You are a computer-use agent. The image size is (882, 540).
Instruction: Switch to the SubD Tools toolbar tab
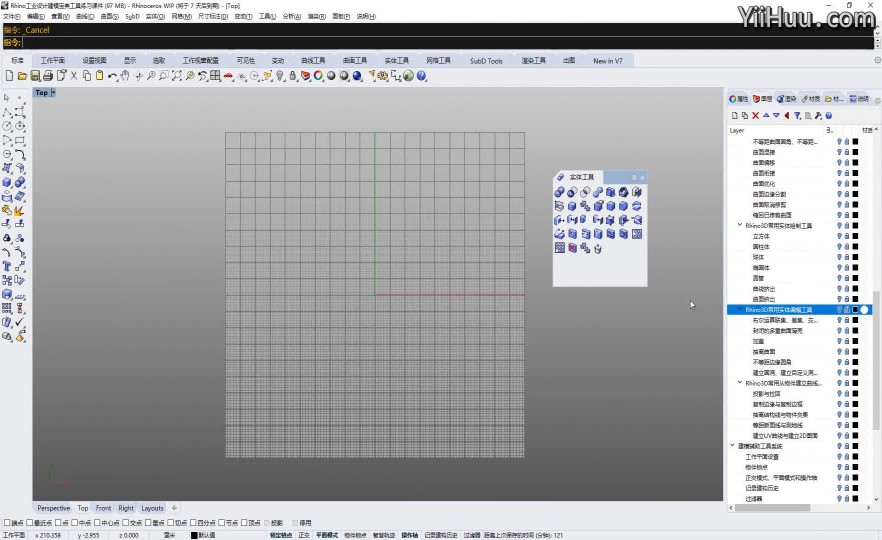(486, 60)
